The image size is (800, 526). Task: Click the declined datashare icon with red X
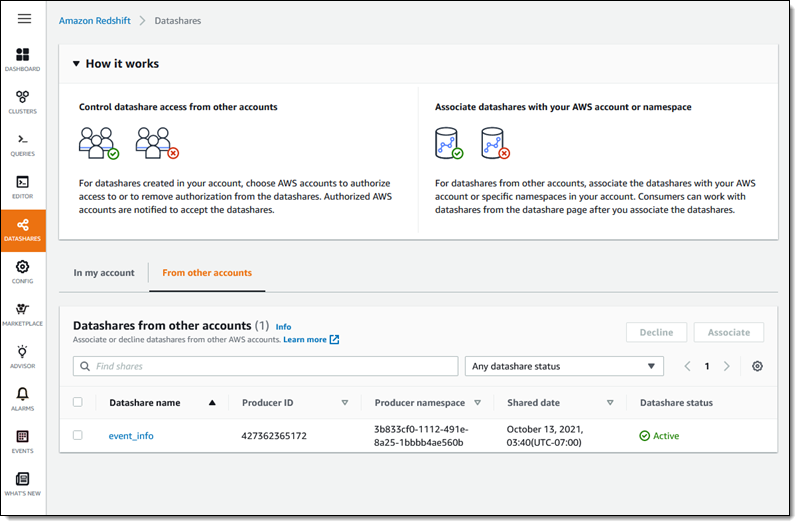coord(495,143)
